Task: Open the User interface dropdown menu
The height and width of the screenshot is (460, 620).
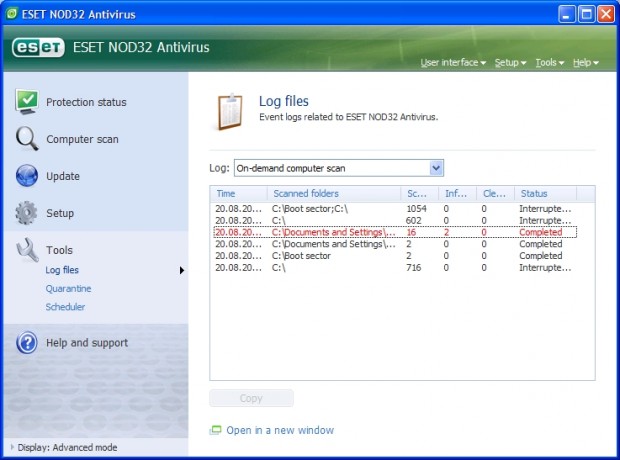Action: coord(453,62)
